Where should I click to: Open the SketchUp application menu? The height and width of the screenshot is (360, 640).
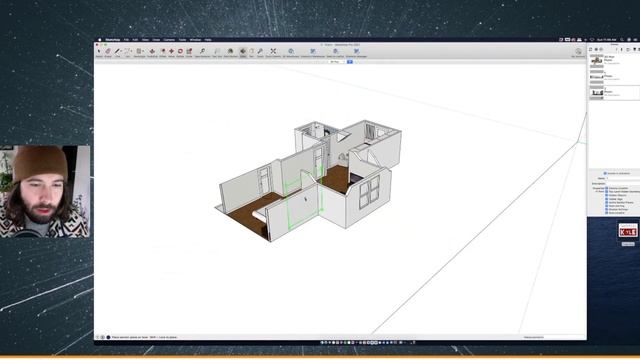tap(113, 40)
